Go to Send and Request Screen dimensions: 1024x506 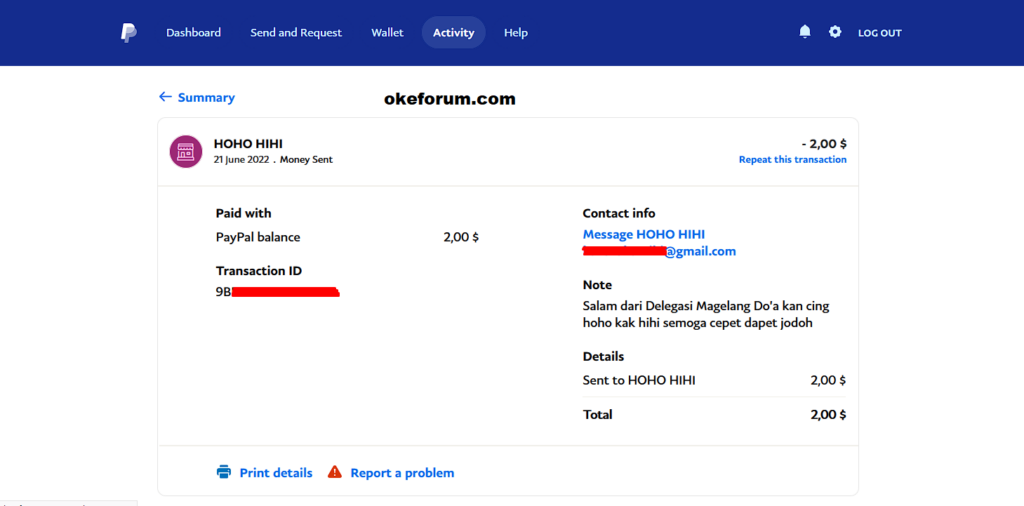[x=296, y=33]
